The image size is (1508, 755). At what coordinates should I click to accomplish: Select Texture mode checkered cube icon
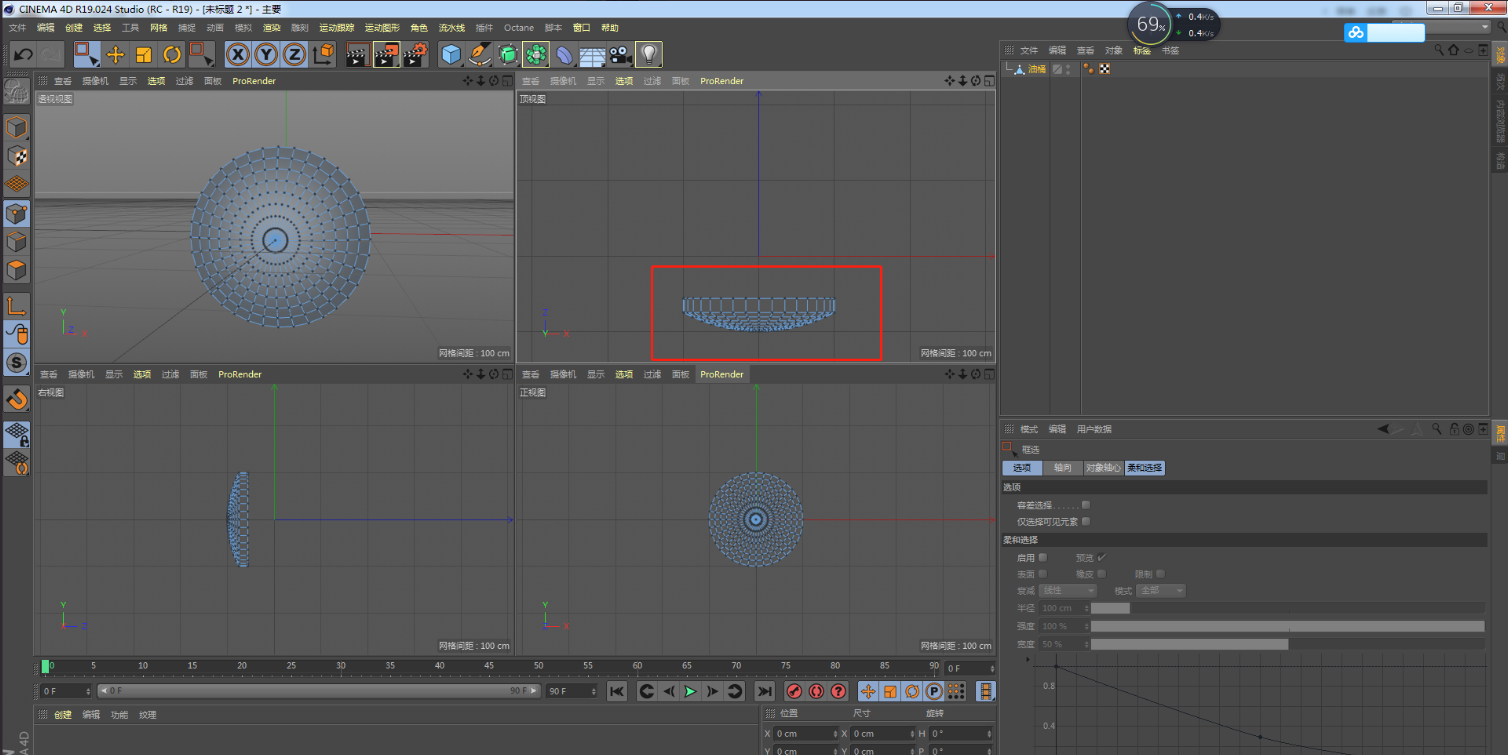click(x=17, y=156)
